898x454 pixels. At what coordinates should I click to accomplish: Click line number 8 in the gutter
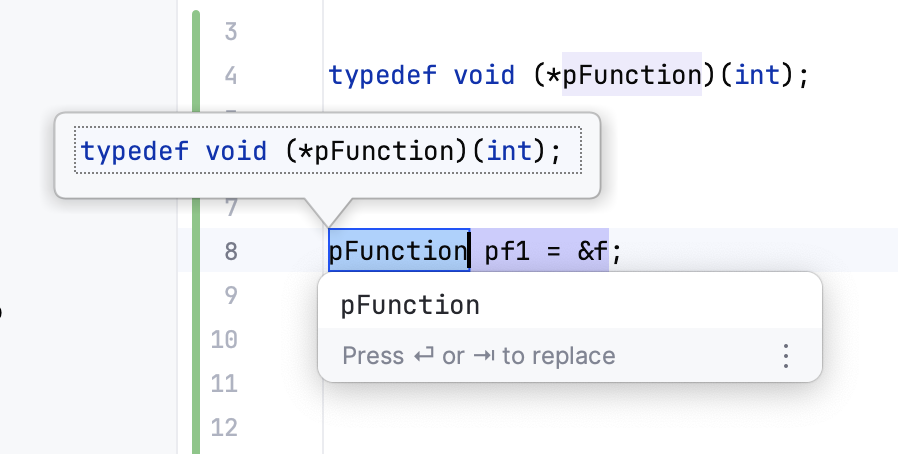pyautogui.click(x=230, y=251)
